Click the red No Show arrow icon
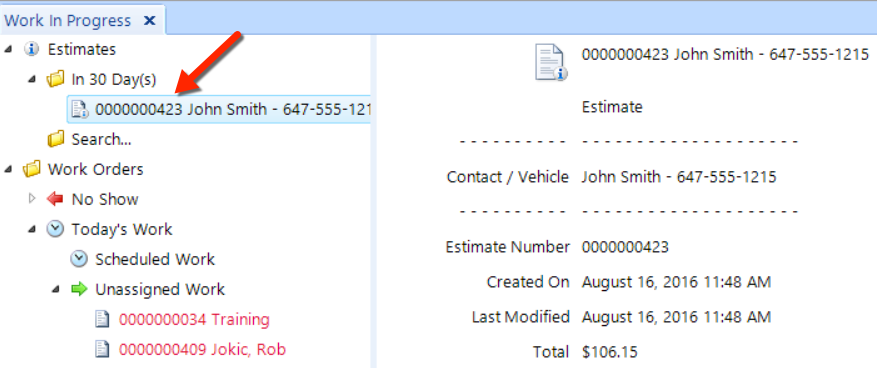877x368 pixels. (55, 199)
